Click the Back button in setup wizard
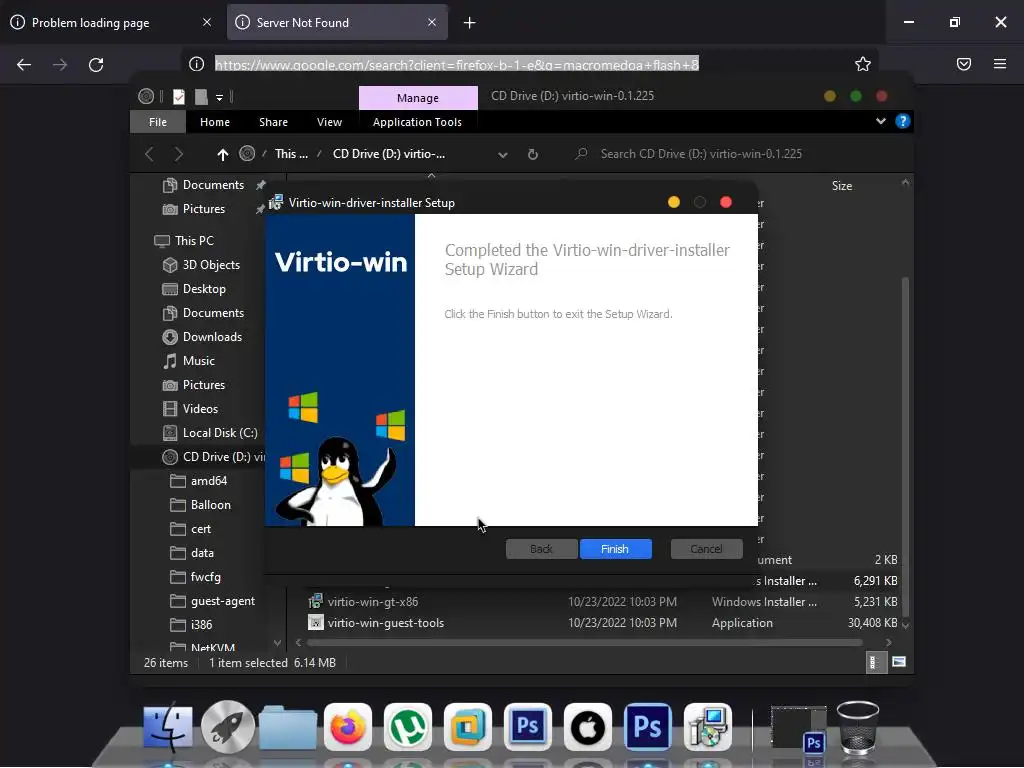The image size is (1024, 768). tap(541, 549)
